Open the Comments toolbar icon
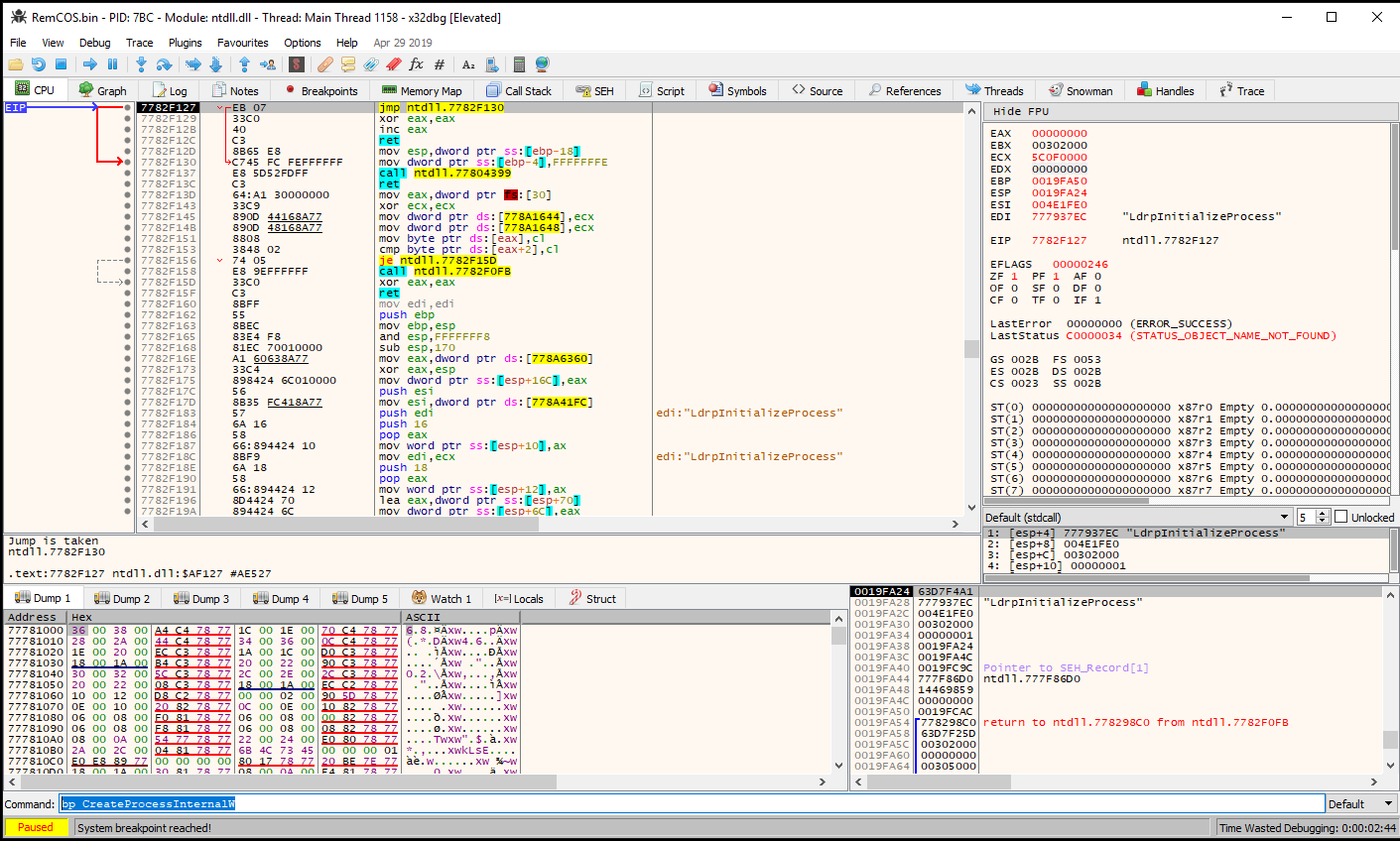The width and height of the screenshot is (1400, 841). pos(347,64)
